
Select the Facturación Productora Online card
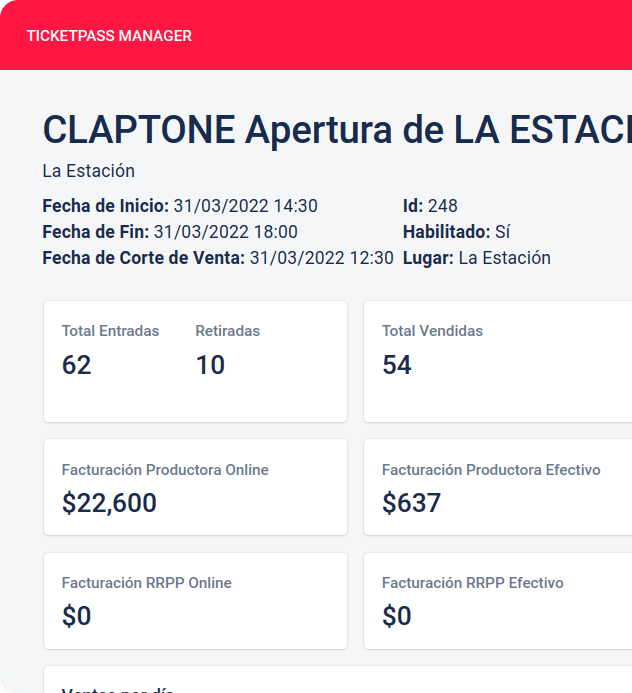pyautogui.click(x=195, y=487)
